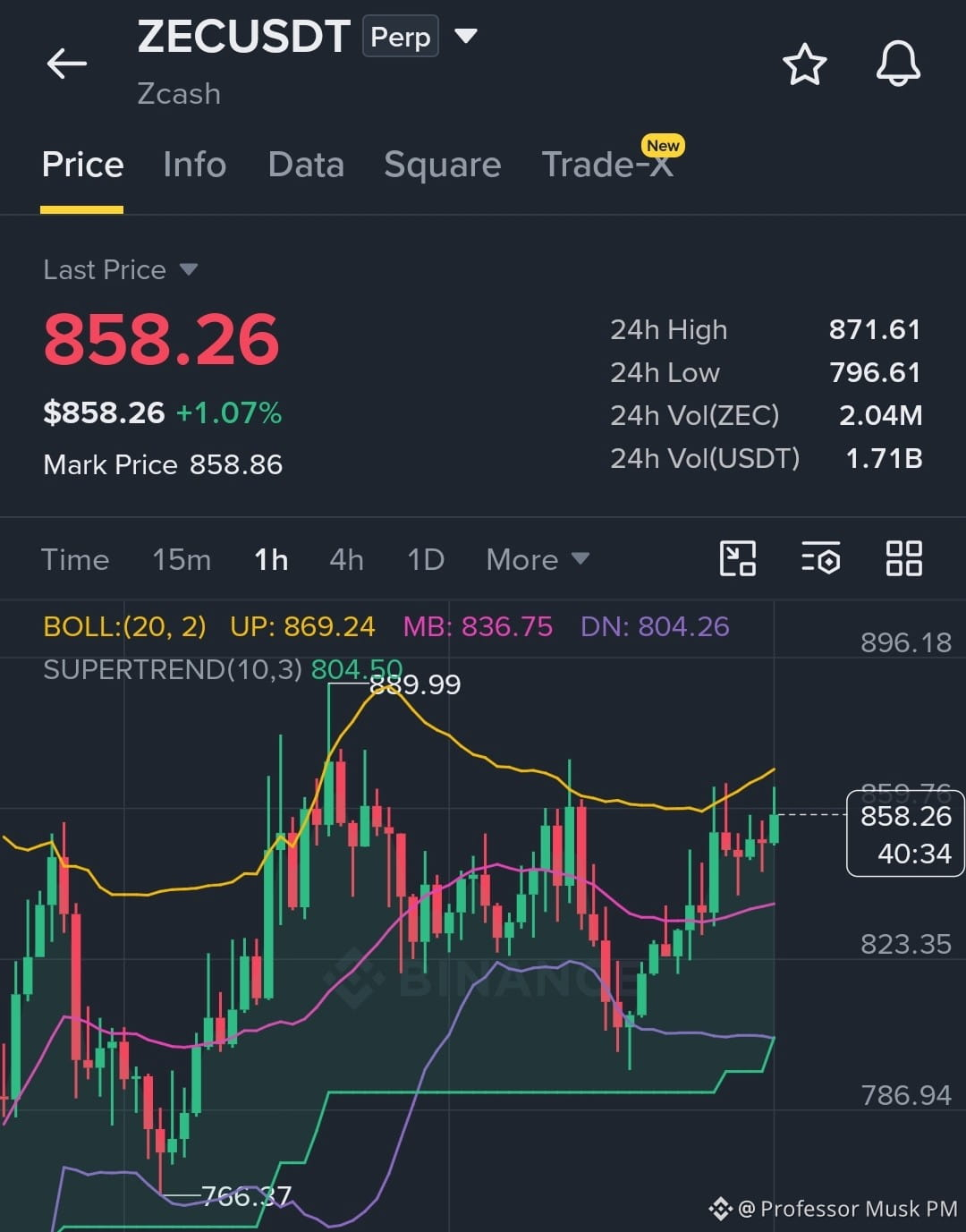
Task: Expand the ZECUSDT pair selector arrow
Action: pyautogui.click(x=466, y=37)
